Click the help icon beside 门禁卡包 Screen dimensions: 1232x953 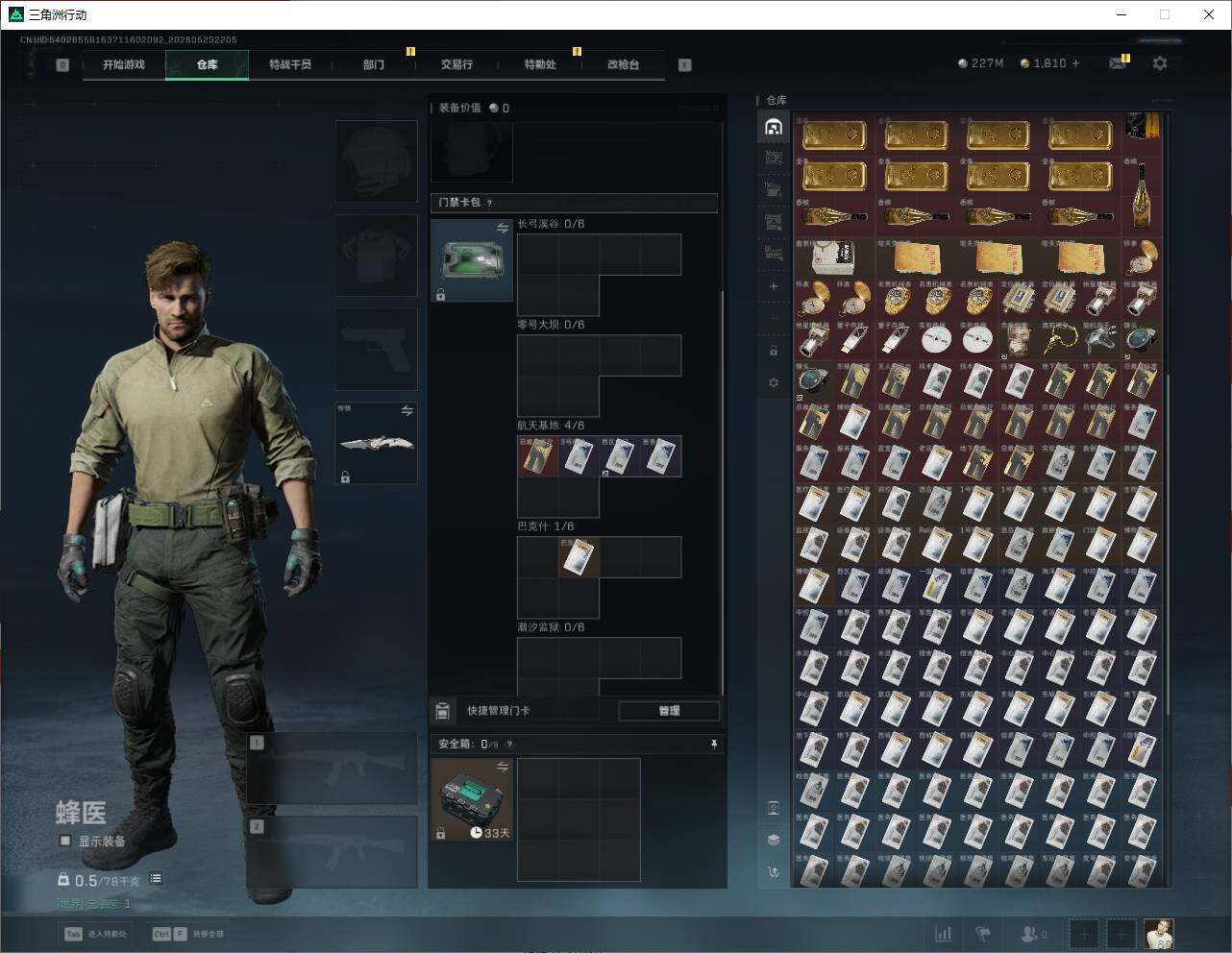(490, 203)
